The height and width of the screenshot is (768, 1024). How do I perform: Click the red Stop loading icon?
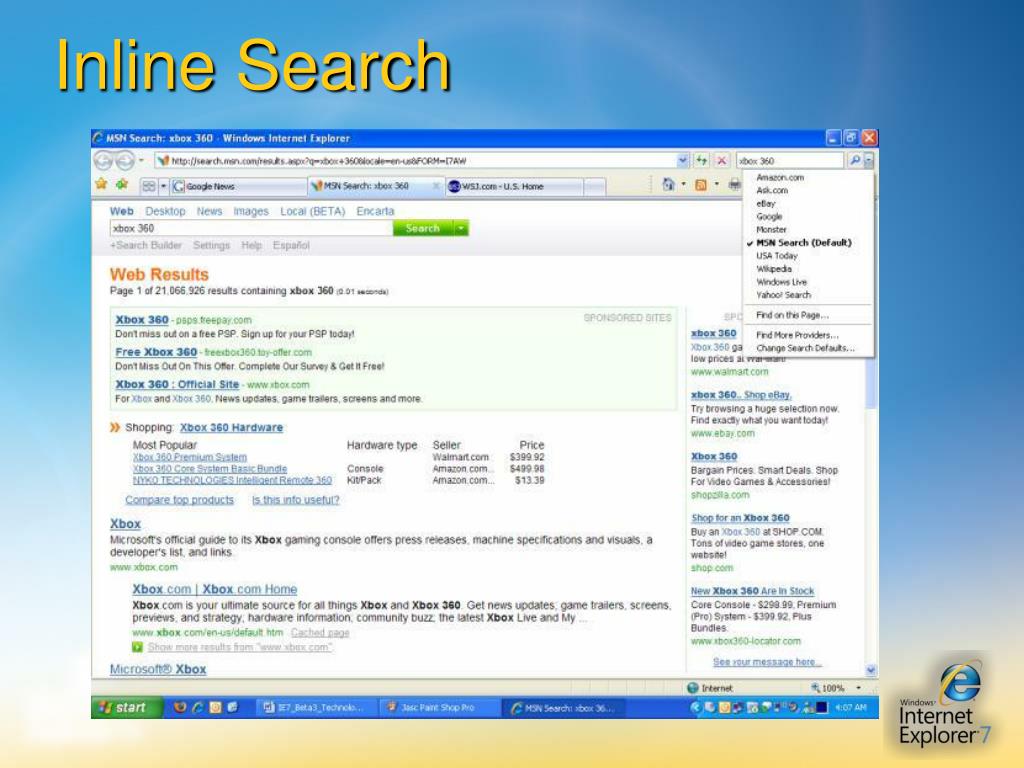(722, 161)
